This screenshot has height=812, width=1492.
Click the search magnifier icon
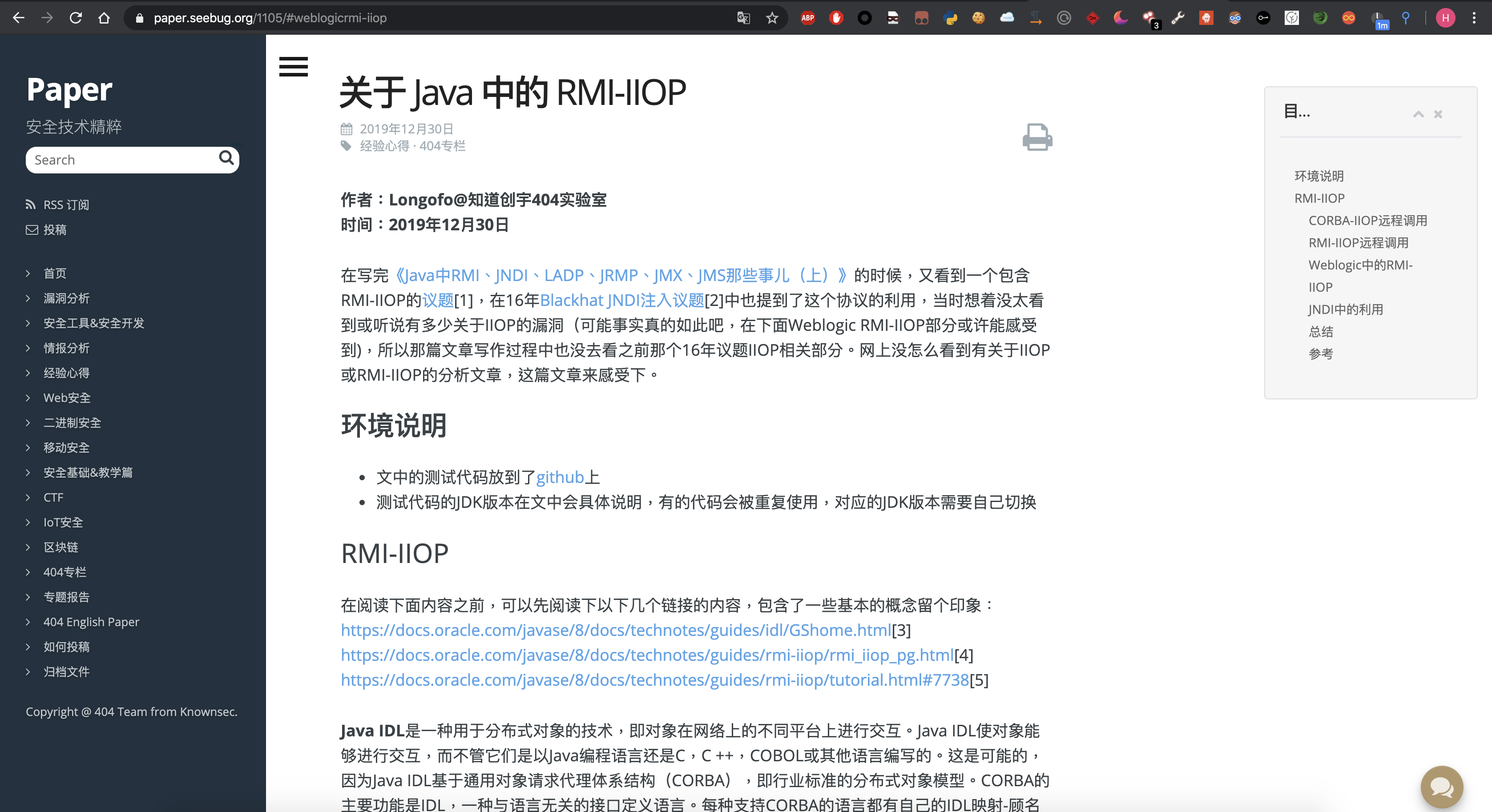pyautogui.click(x=226, y=158)
